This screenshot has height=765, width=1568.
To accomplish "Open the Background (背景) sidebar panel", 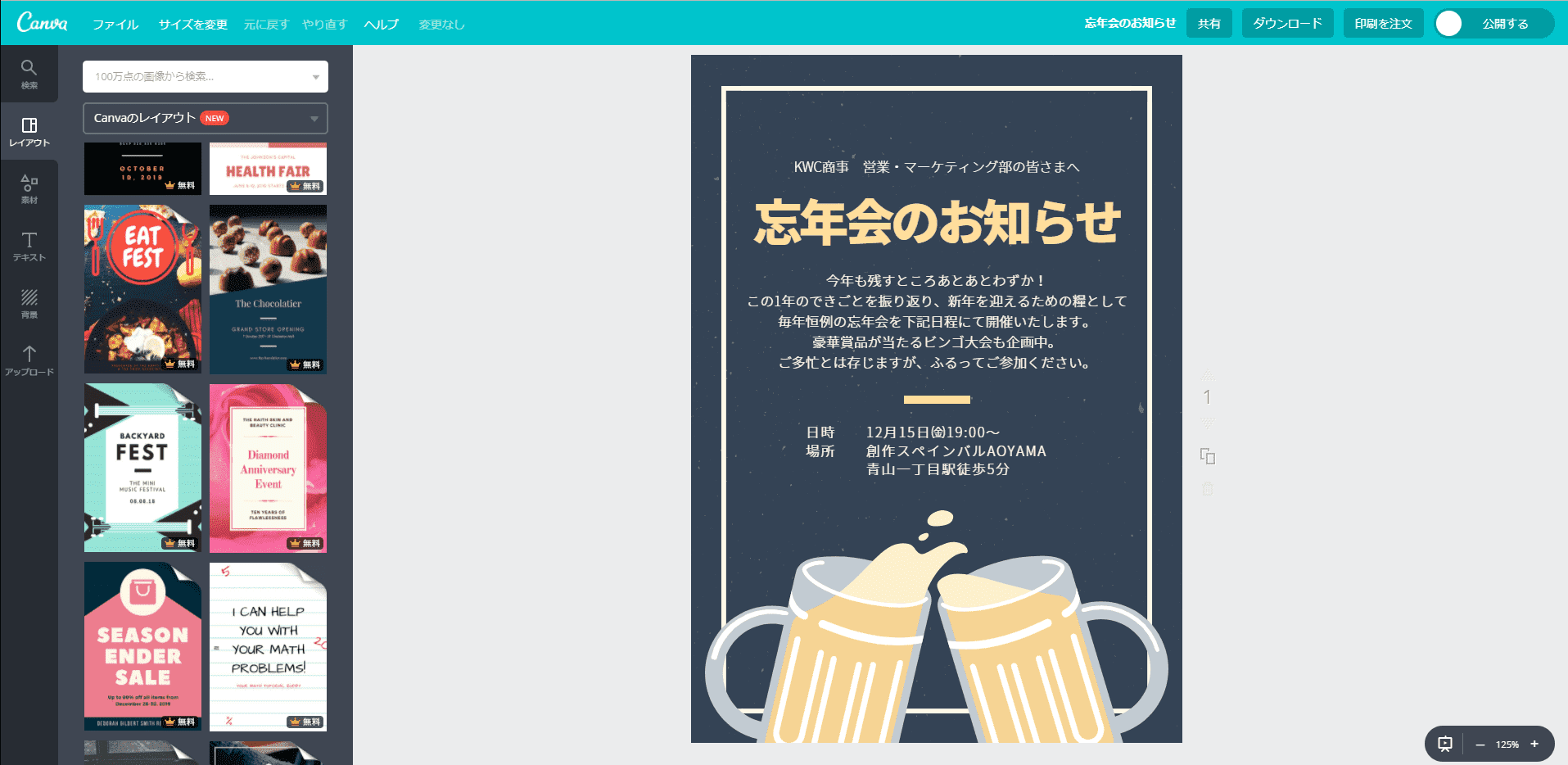I will coord(29,303).
